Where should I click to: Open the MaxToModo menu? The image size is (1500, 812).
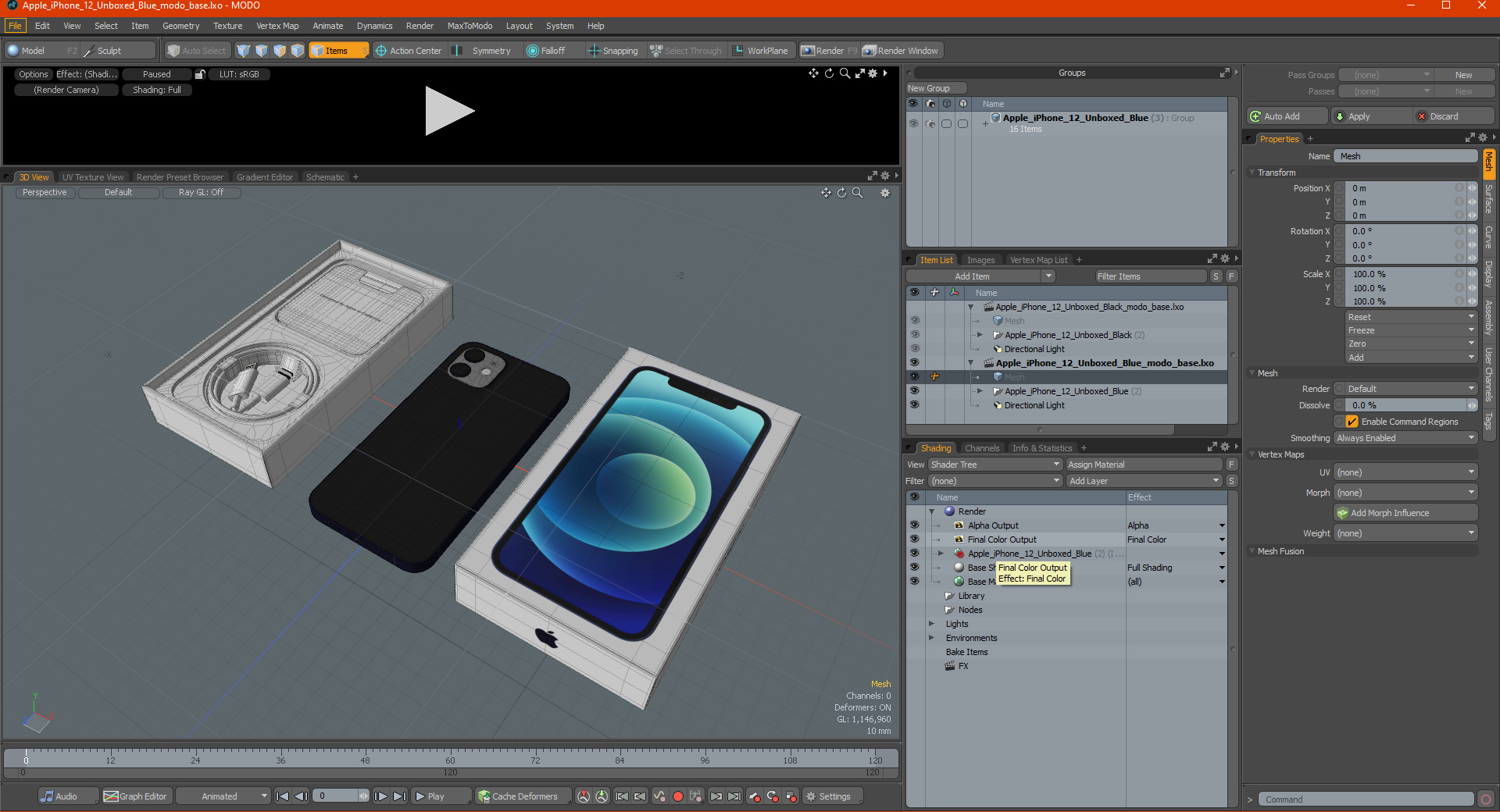pos(470,26)
